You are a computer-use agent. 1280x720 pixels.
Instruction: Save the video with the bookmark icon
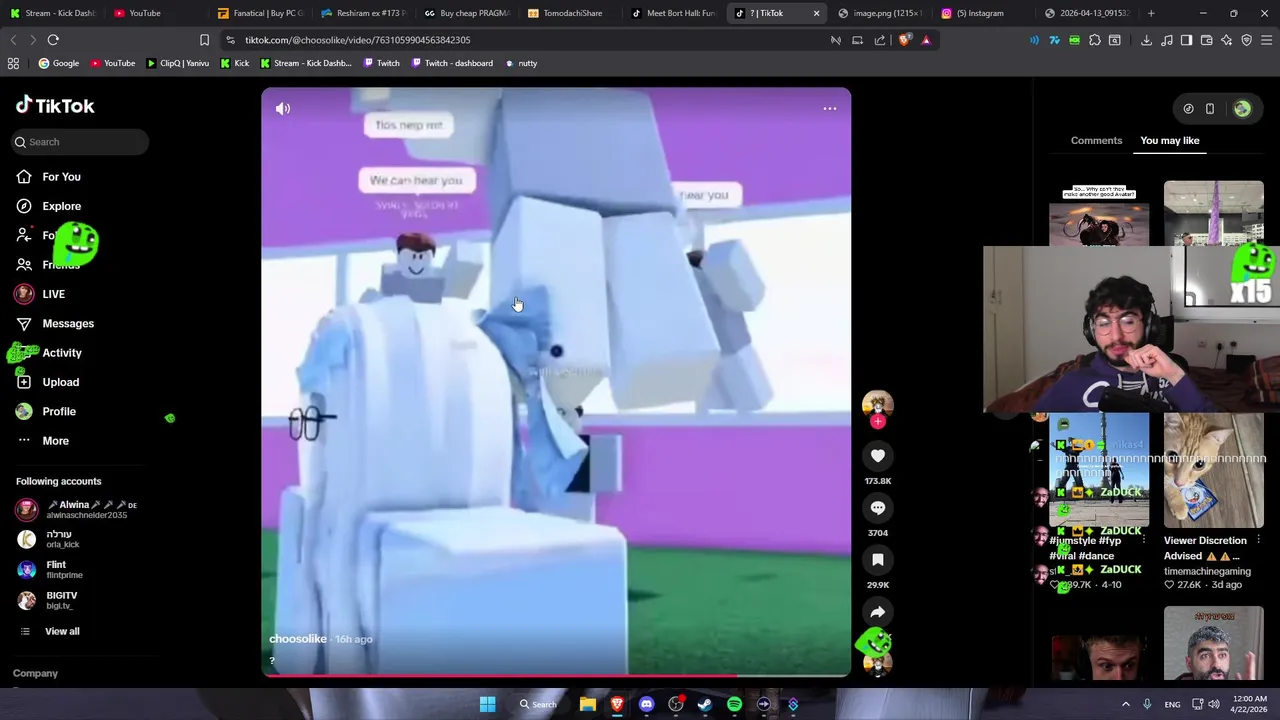pyautogui.click(x=878, y=560)
